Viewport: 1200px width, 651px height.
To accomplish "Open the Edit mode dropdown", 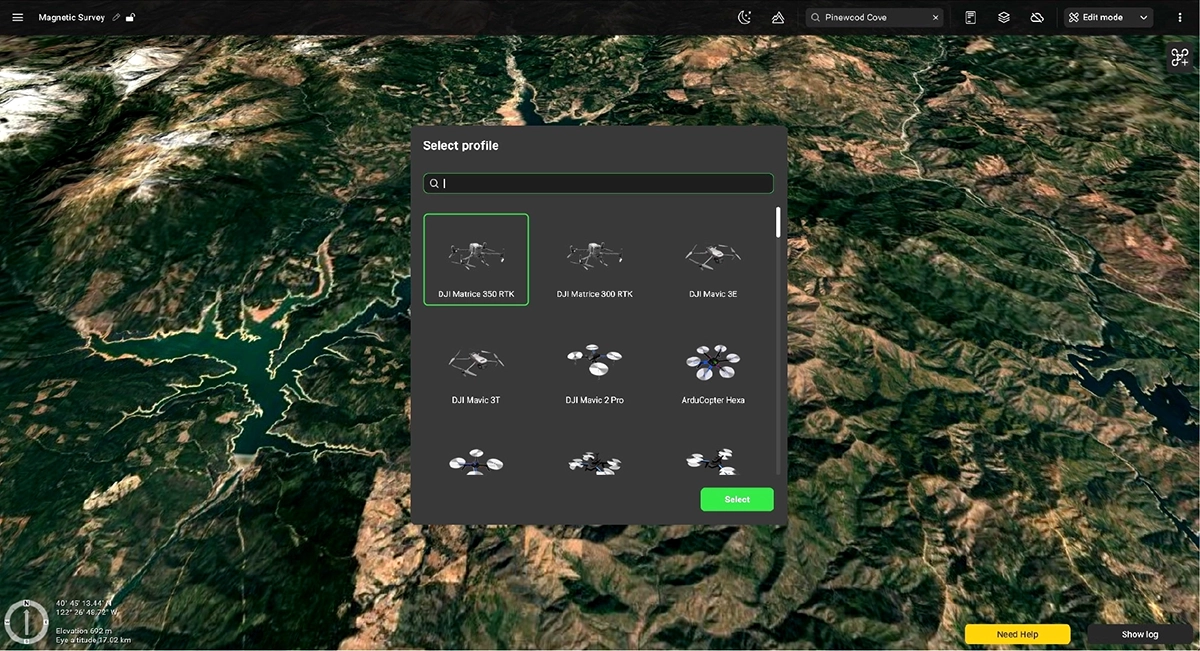I will point(1106,17).
